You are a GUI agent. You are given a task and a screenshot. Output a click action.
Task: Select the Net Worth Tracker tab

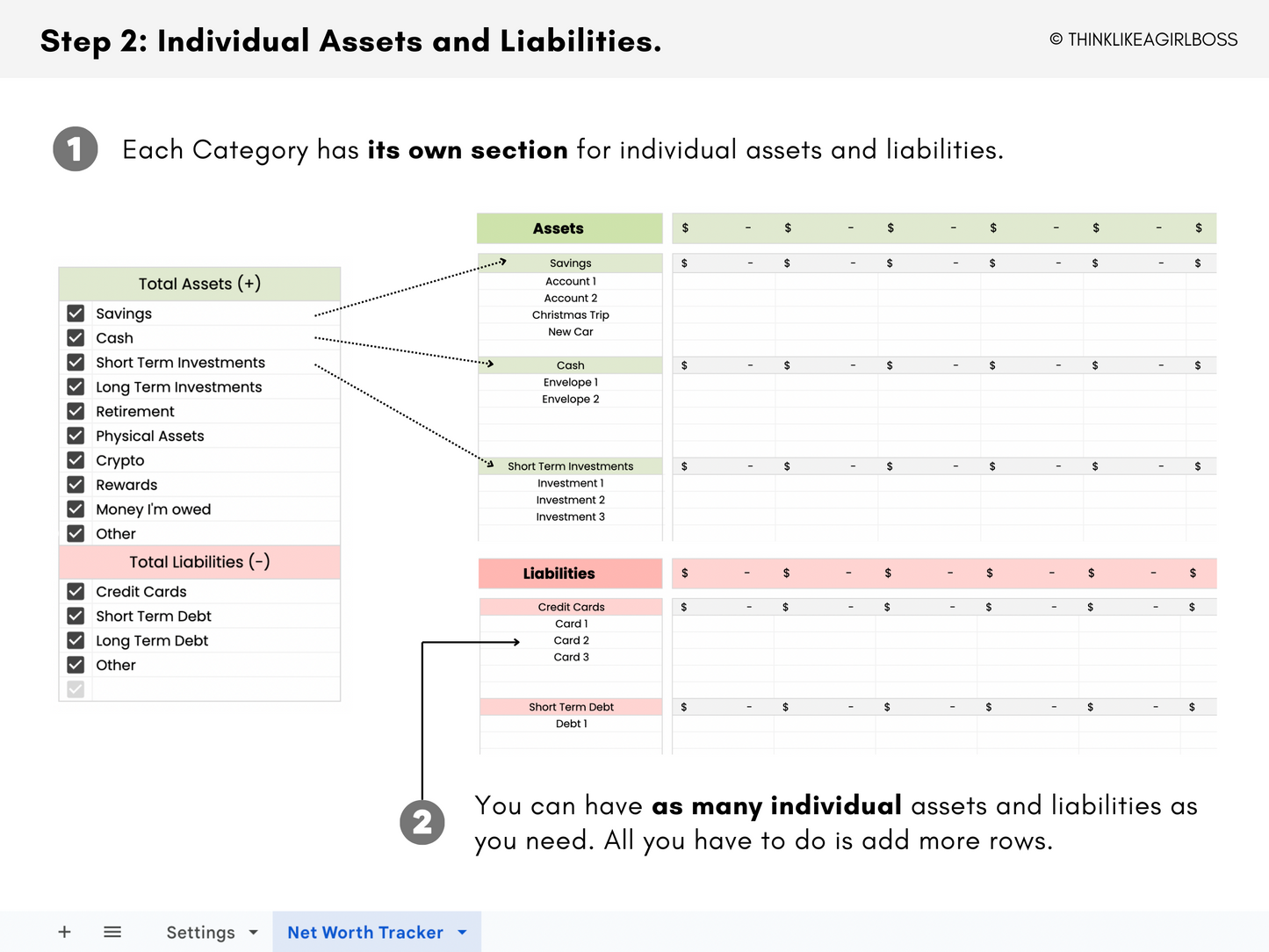click(x=365, y=932)
